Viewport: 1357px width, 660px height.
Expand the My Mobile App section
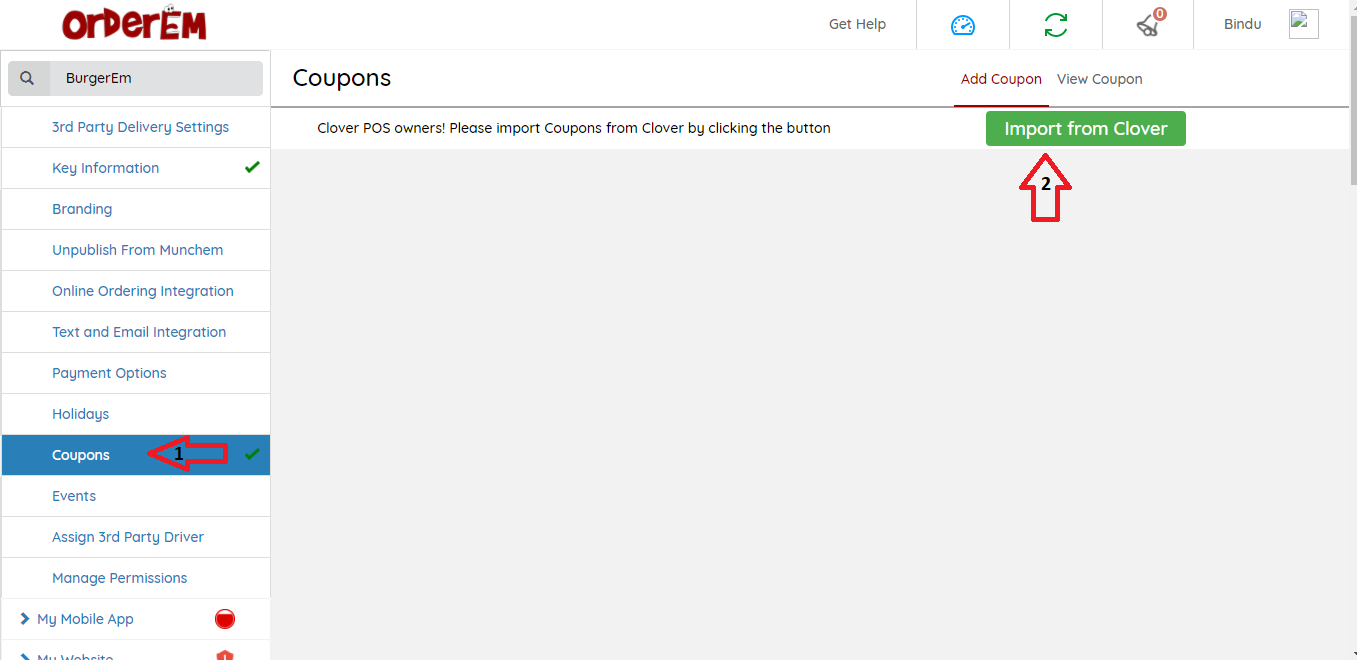pos(85,619)
